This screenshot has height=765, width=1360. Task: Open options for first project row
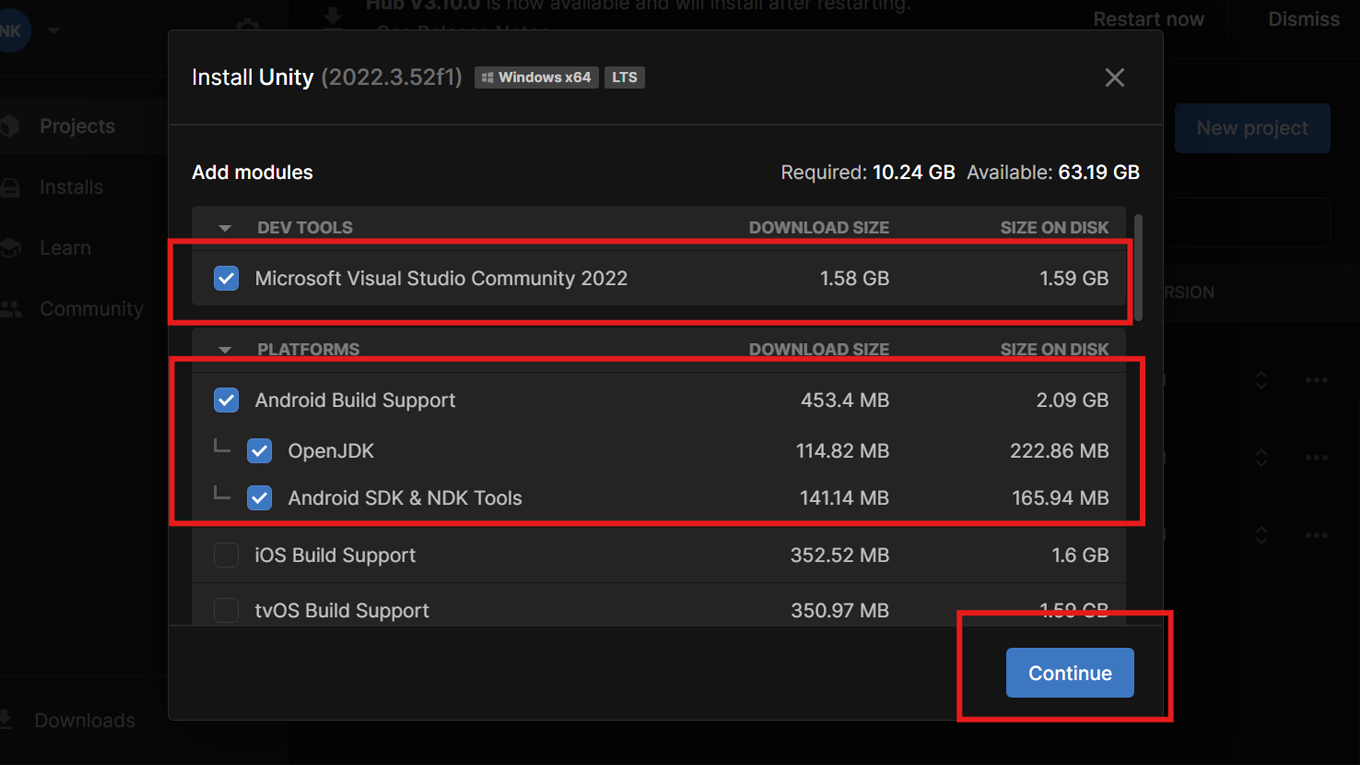point(1316,380)
